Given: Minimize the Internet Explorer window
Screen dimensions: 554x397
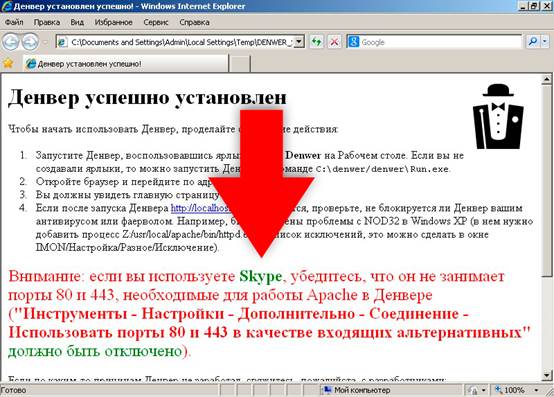Looking at the screenshot, I should pyautogui.click(x=523, y=6).
